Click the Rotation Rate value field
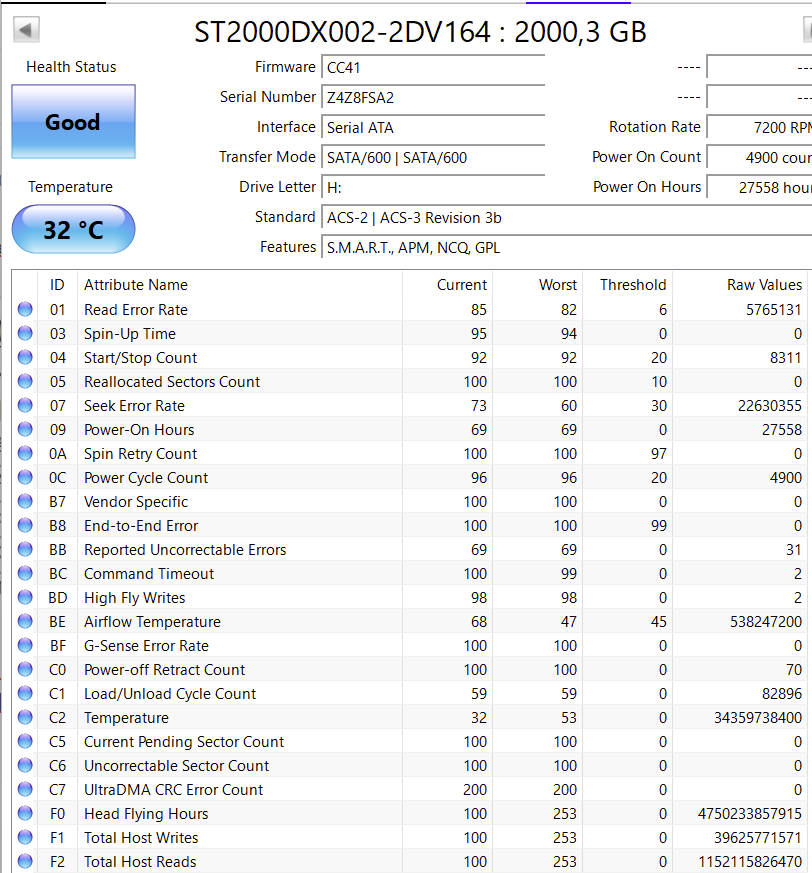The height and width of the screenshot is (873, 812). click(x=759, y=127)
